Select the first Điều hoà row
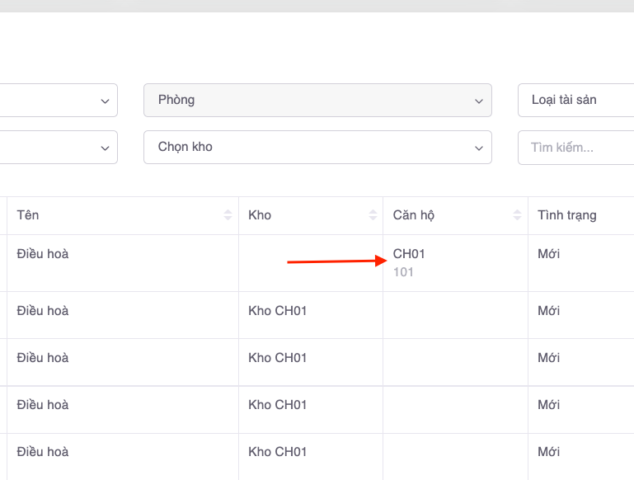The width and height of the screenshot is (634, 480). 43,254
